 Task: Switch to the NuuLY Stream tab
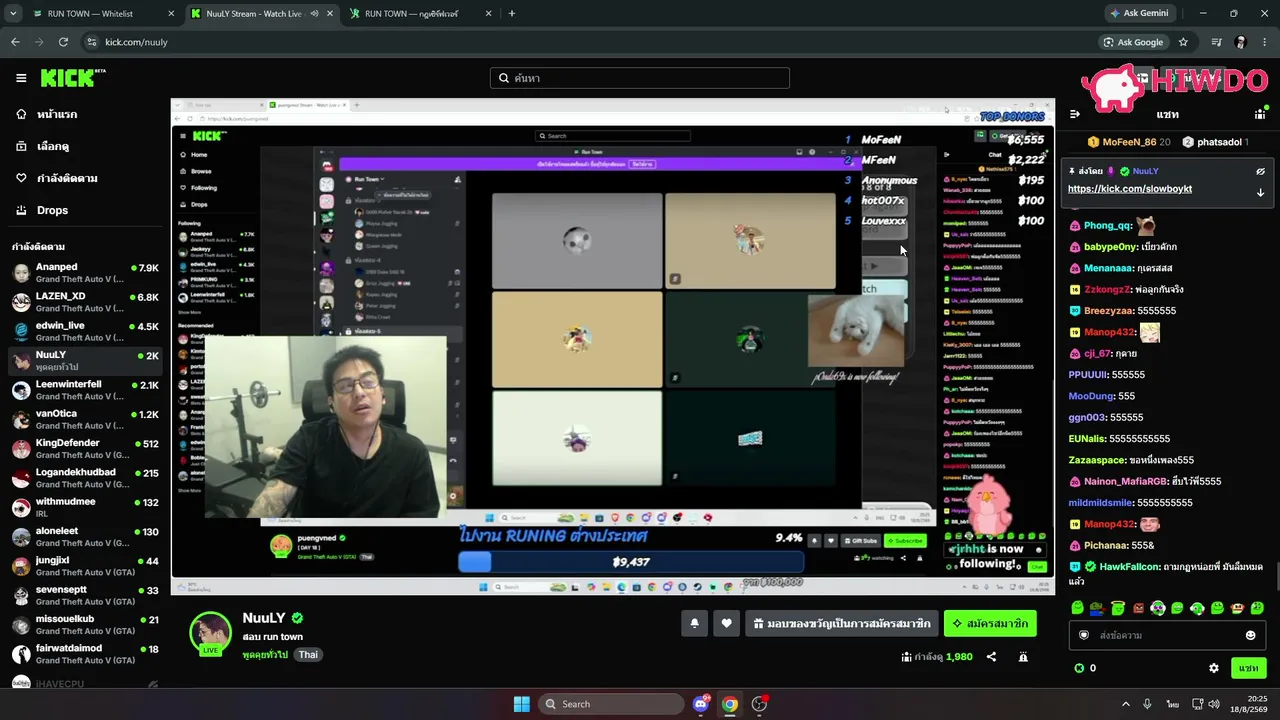(261, 14)
